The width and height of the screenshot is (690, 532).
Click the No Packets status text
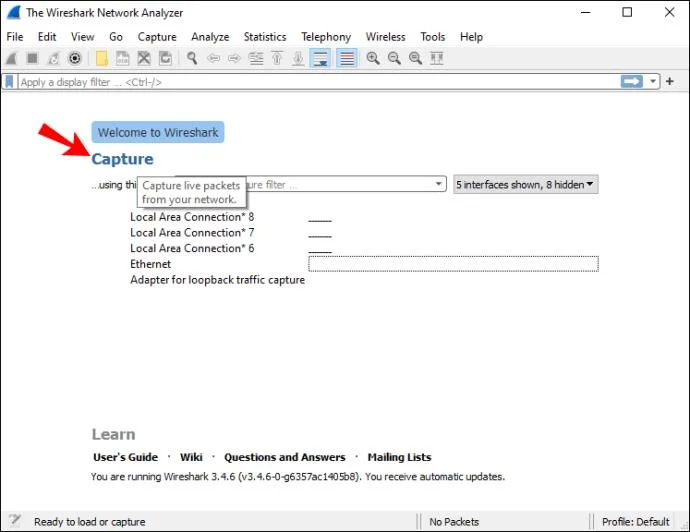pos(454,522)
